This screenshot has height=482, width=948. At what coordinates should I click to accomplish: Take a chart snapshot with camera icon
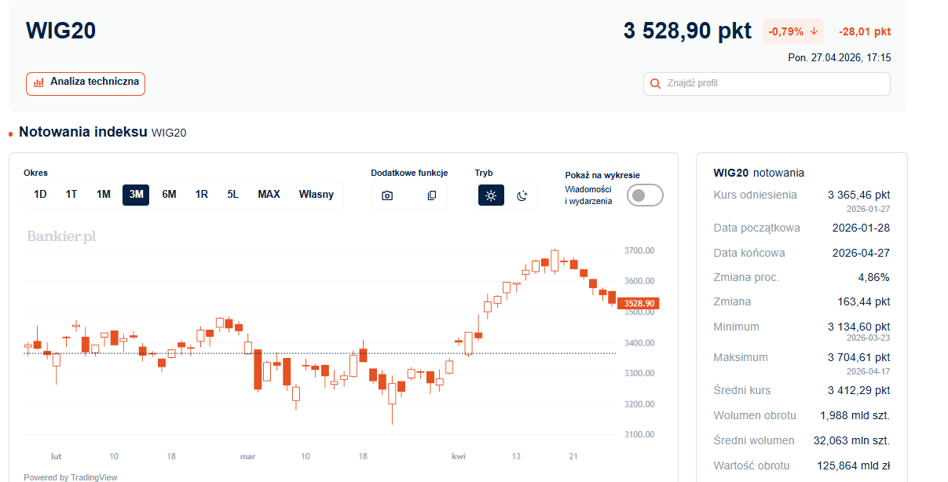[x=388, y=196]
